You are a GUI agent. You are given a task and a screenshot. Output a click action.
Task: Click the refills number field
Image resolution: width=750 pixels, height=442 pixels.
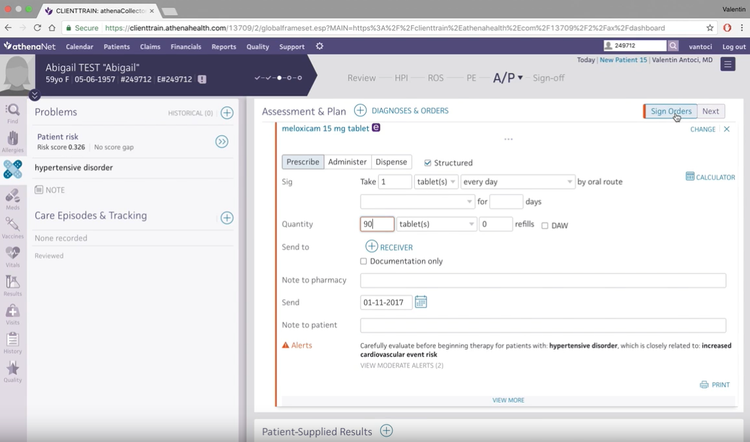click(x=496, y=224)
